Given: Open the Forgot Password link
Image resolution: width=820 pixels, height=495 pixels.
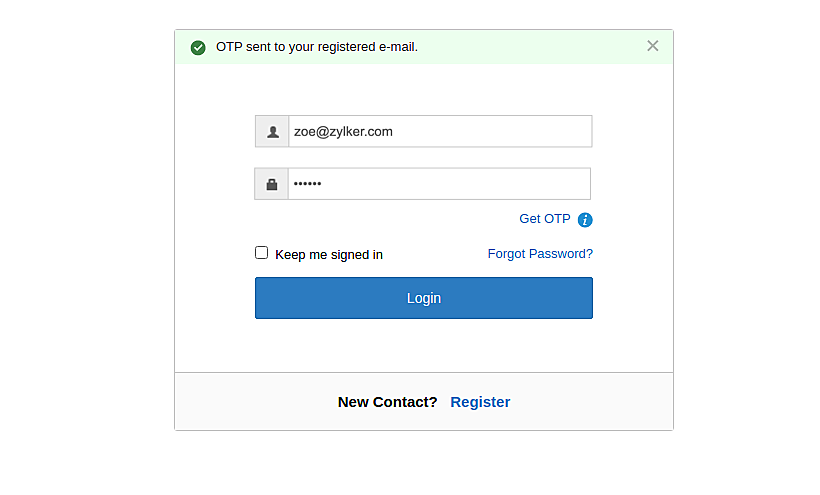Looking at the screenshot, I should pos(540,254).
